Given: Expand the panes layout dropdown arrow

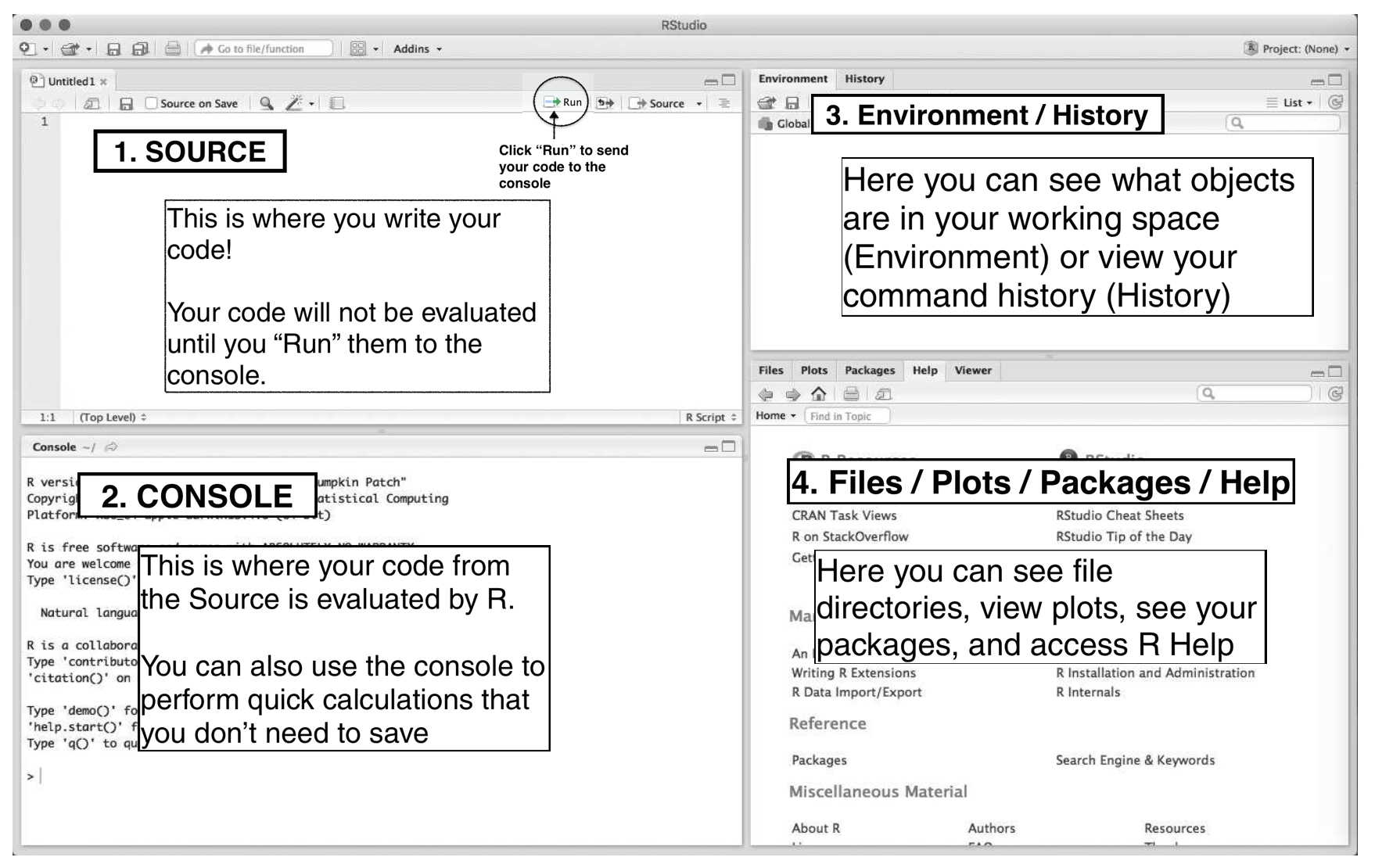Looking at the screenshot, I should pyautogui.click(x=375, y=49).
